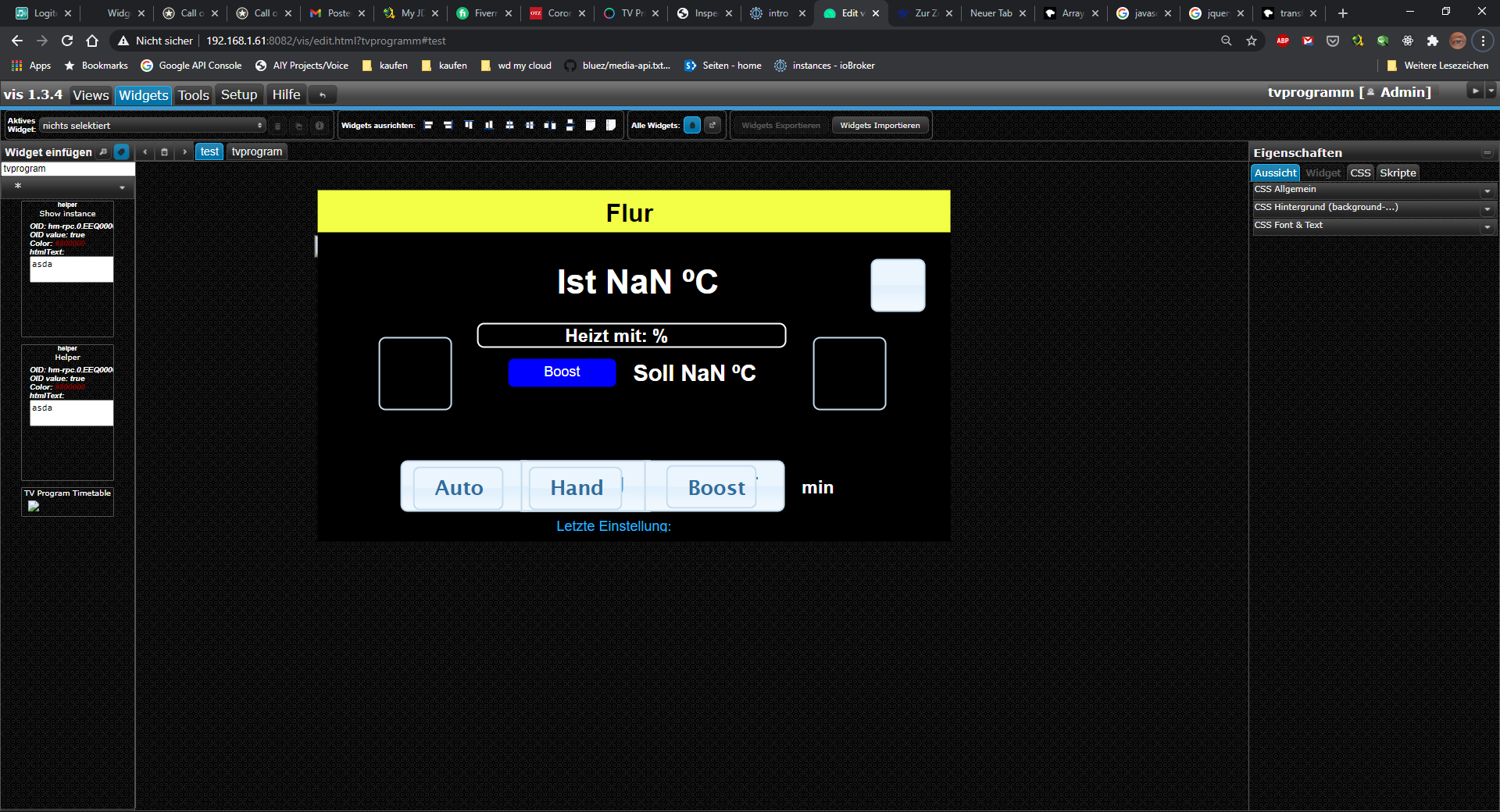Align widgets to the left edge
Screen dimensions: 1500x812
click(x=428, y=125)
